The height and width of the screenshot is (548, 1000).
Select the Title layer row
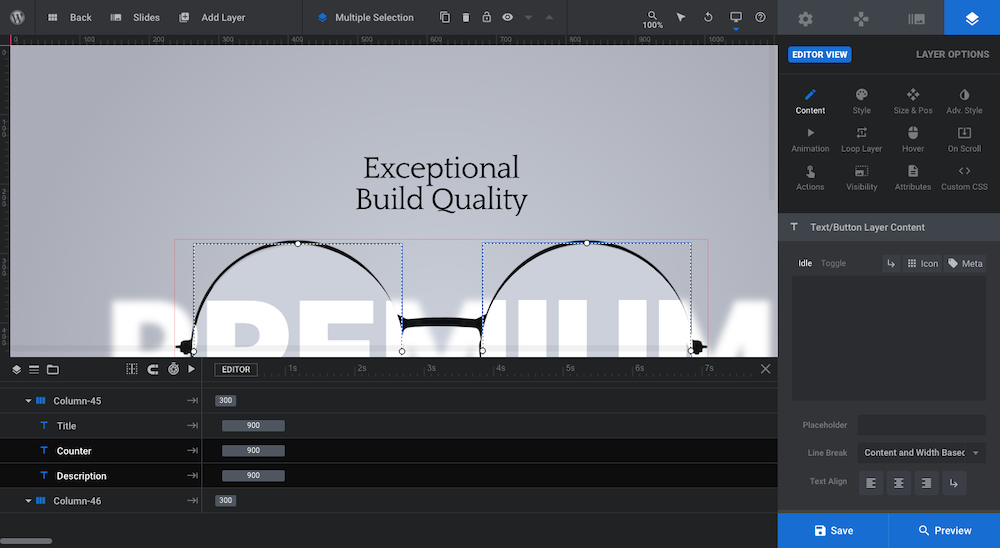[101, 426]
